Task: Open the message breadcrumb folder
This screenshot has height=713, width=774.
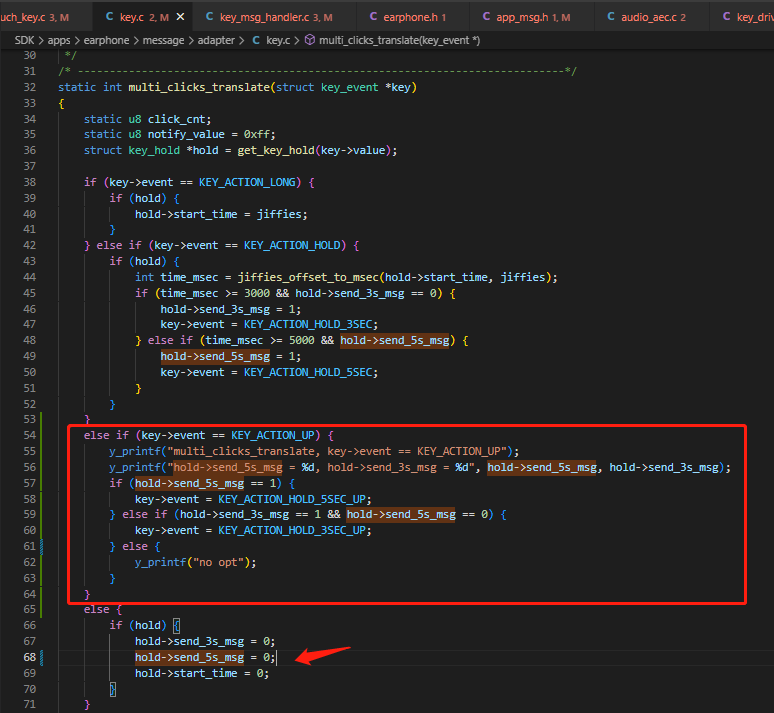Action: pyautogui.click(x=163, y=40)
